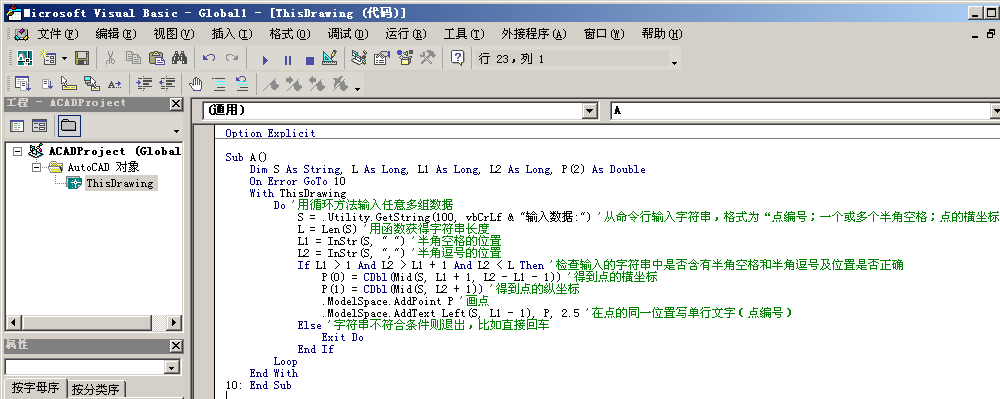Click the Help question mark icon

click(457, 59)
